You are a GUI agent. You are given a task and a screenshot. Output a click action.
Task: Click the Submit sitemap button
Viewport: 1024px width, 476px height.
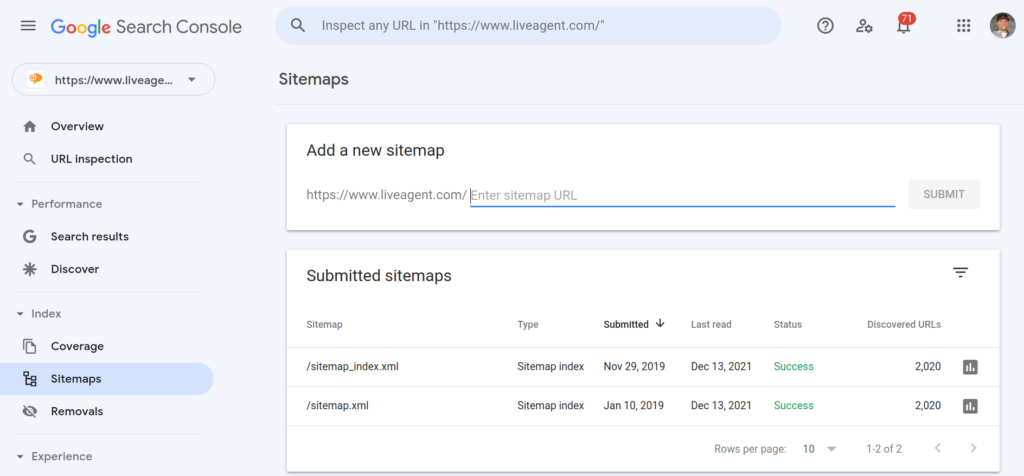click(943, 194)
